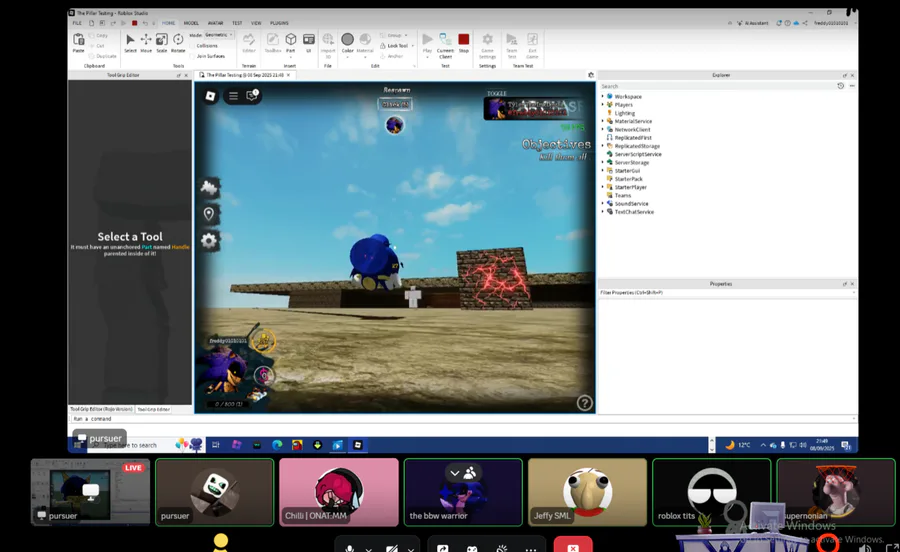Open the AI Assistant
Screen dimensions: 900x552
pyautogui.click(x=753, y=23)
